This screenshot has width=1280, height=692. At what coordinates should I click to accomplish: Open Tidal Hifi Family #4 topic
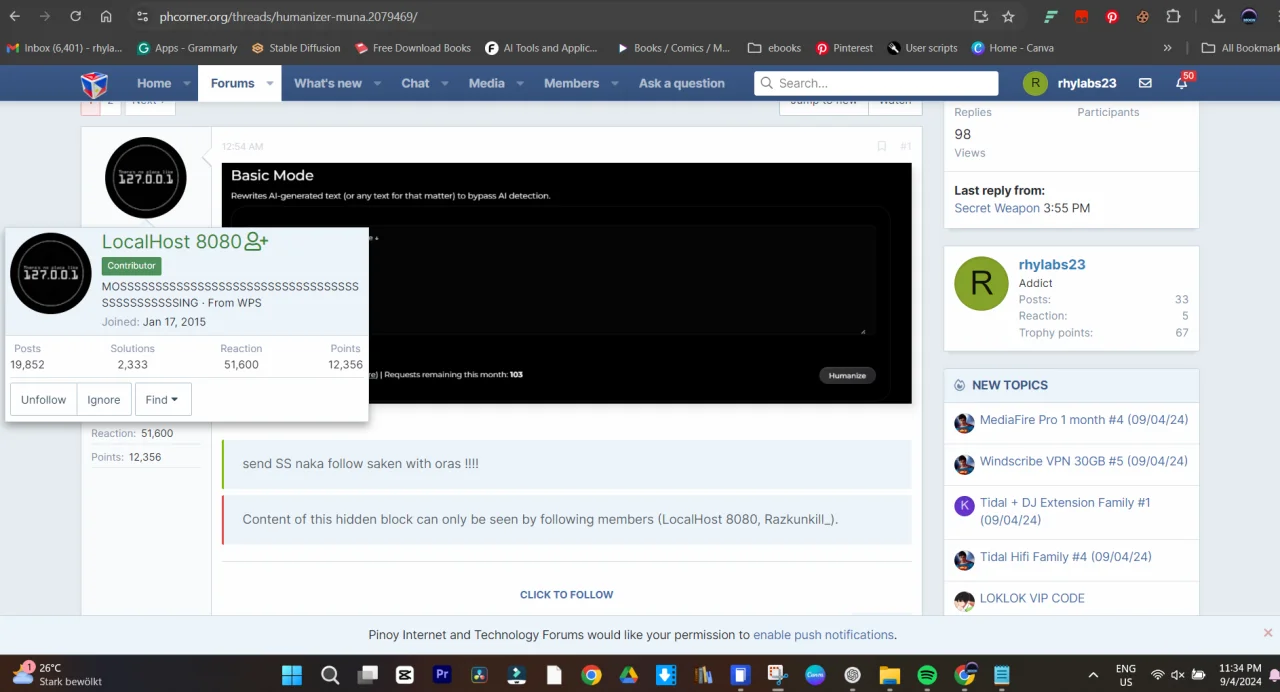pyautogui.click(x=1066, y=557)
